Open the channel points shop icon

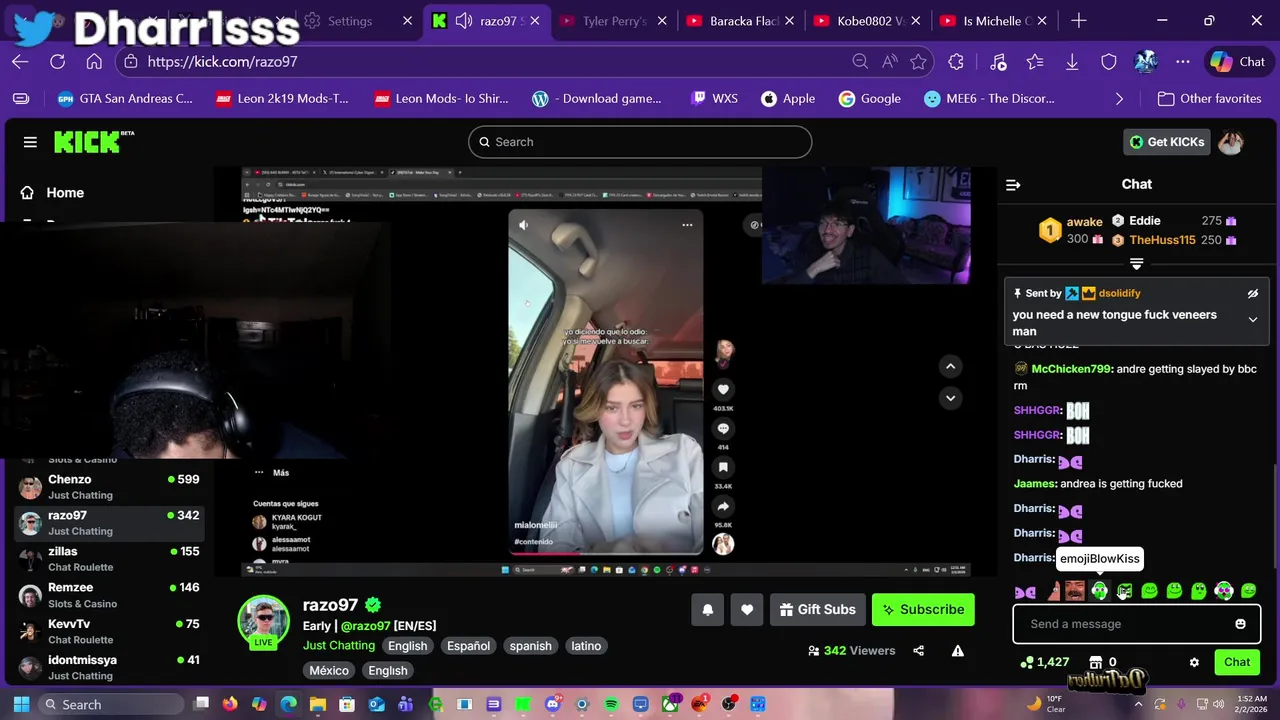(x=1095, y=662)
